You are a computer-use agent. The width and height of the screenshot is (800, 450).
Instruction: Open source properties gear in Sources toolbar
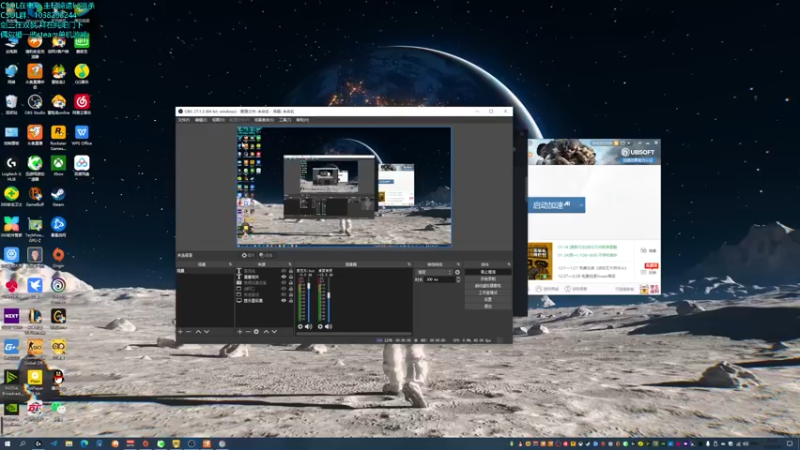pos(256,332)
